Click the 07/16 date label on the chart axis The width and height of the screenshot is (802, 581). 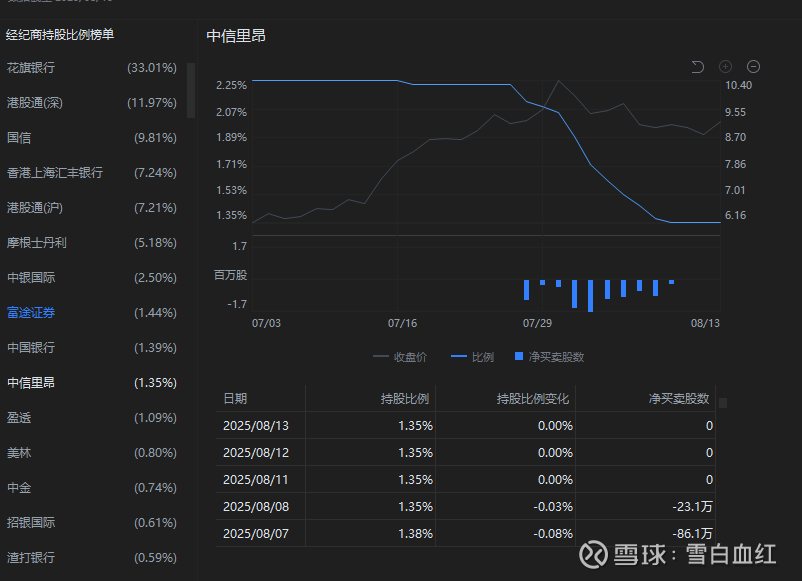[402, 323]
